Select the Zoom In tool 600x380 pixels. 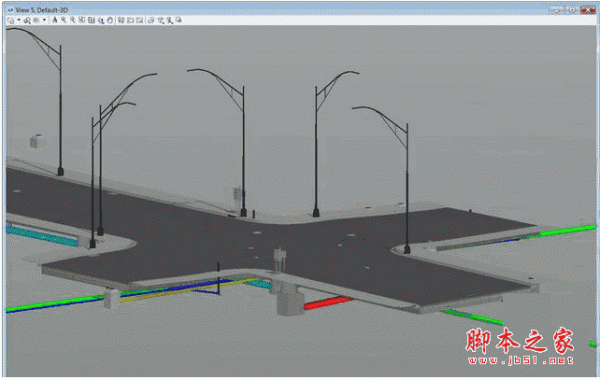coord(64,20)
